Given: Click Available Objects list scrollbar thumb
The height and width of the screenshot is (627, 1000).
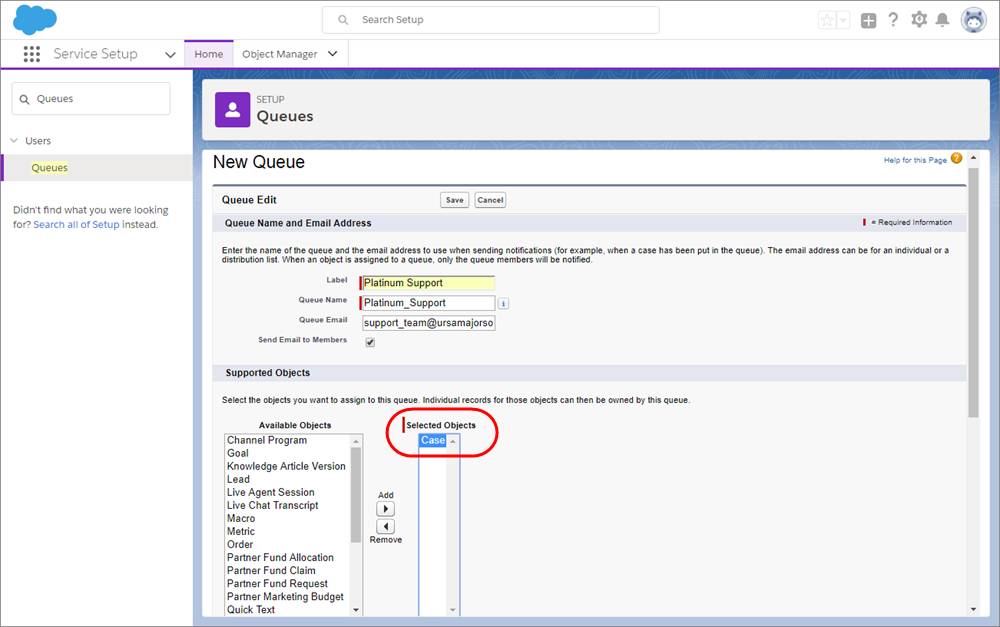Looking at the screenshot, I should click(x=356, y=495).
